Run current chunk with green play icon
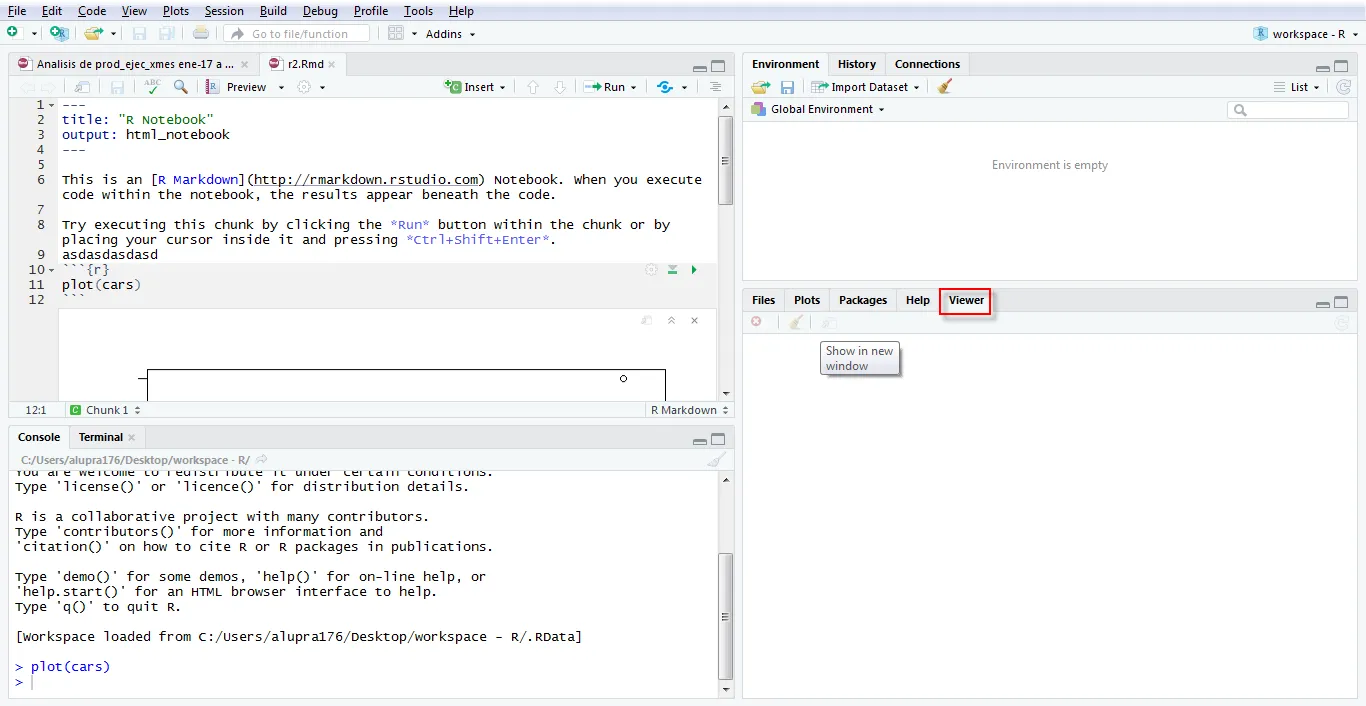 pyautogui.click(x=694, y=270)
